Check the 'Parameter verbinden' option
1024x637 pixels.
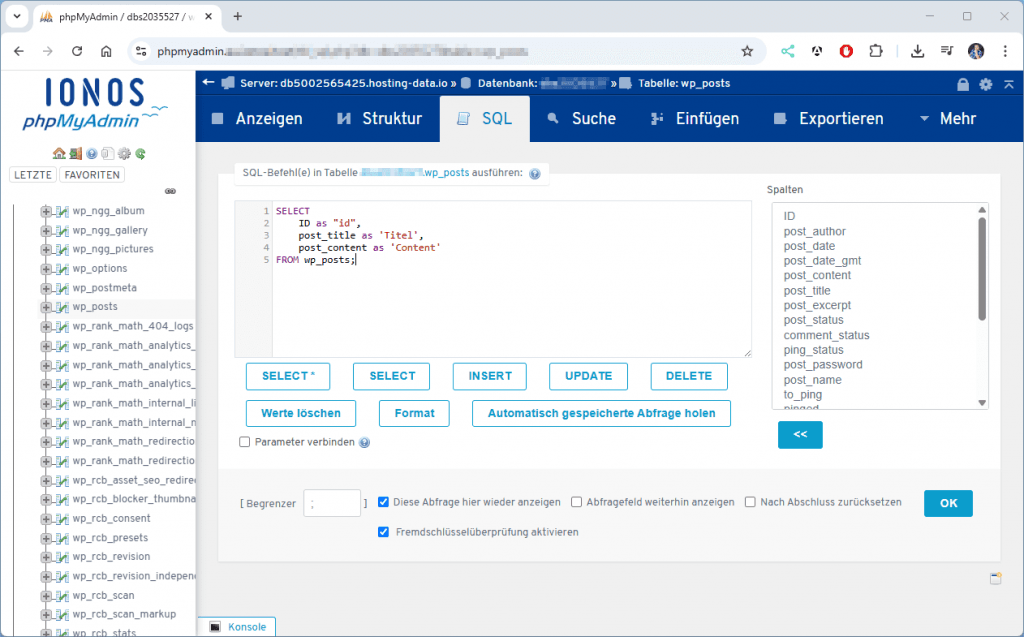click(245, 441)
